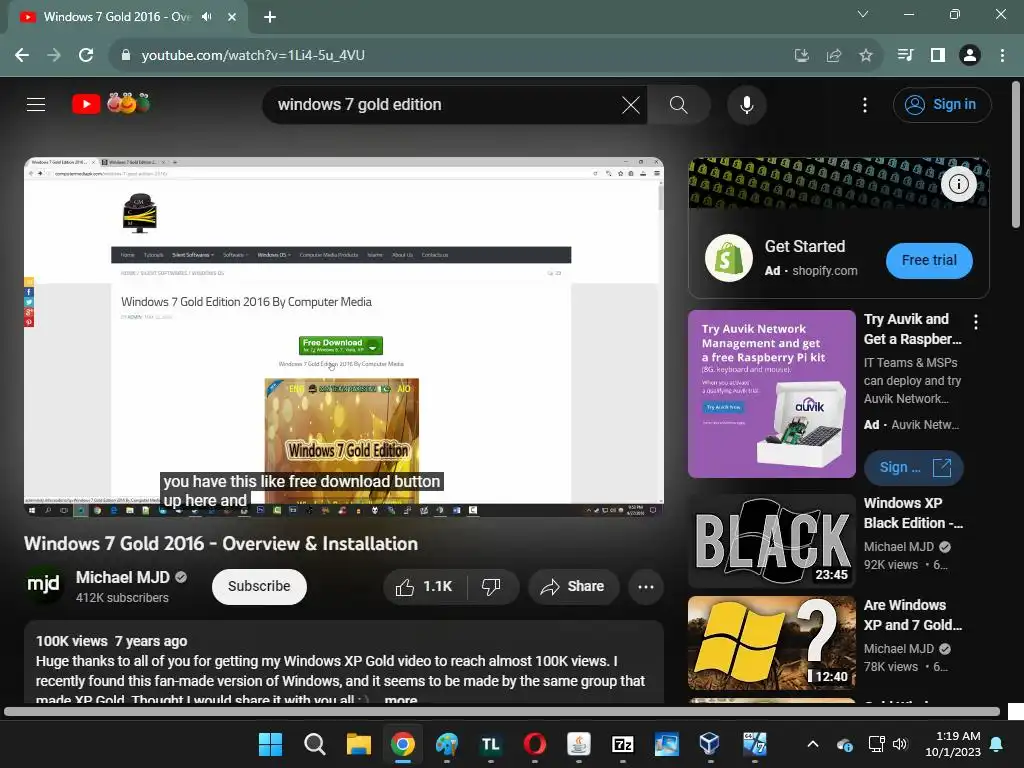The height and width of the screenshot is (768, 1024).
Task: Share this page from the address bar
Action: [x=833, y=56]
